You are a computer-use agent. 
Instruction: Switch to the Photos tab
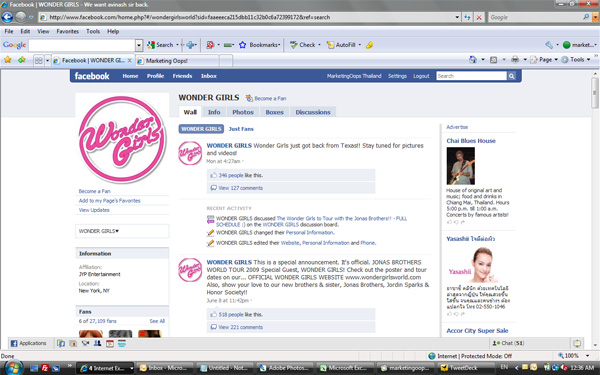coord(243,112)
